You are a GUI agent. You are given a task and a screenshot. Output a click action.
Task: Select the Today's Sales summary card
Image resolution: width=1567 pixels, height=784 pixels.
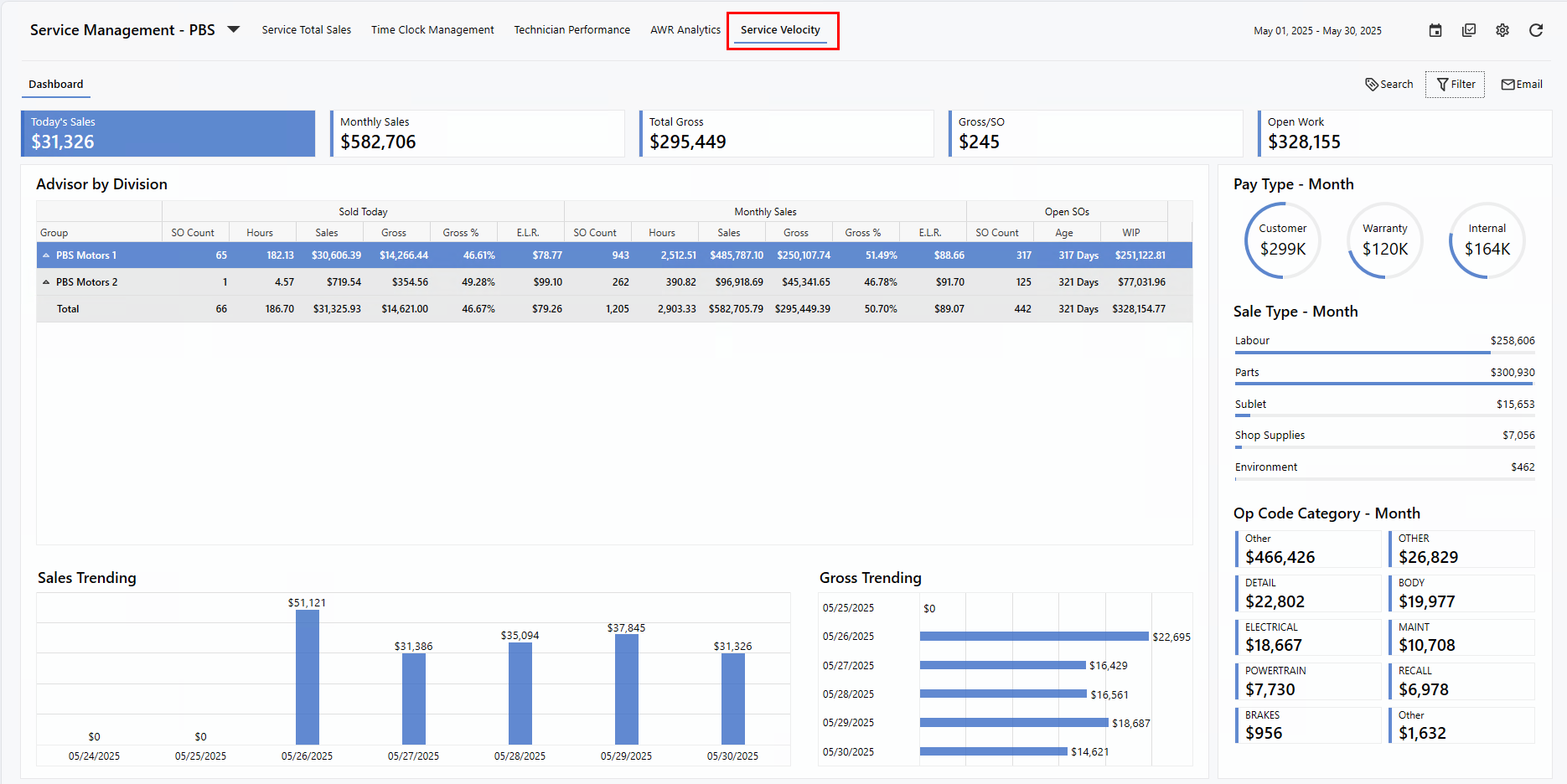[168, 134]
